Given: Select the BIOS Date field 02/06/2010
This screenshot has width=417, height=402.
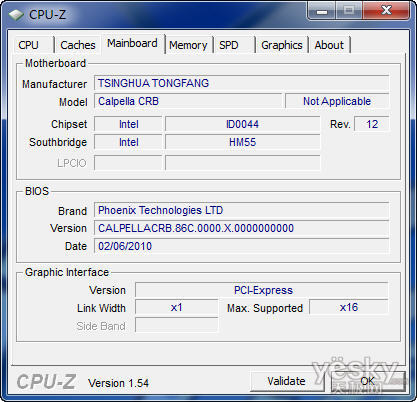Looking at the screenshot, I should click(x=241, y=246).
